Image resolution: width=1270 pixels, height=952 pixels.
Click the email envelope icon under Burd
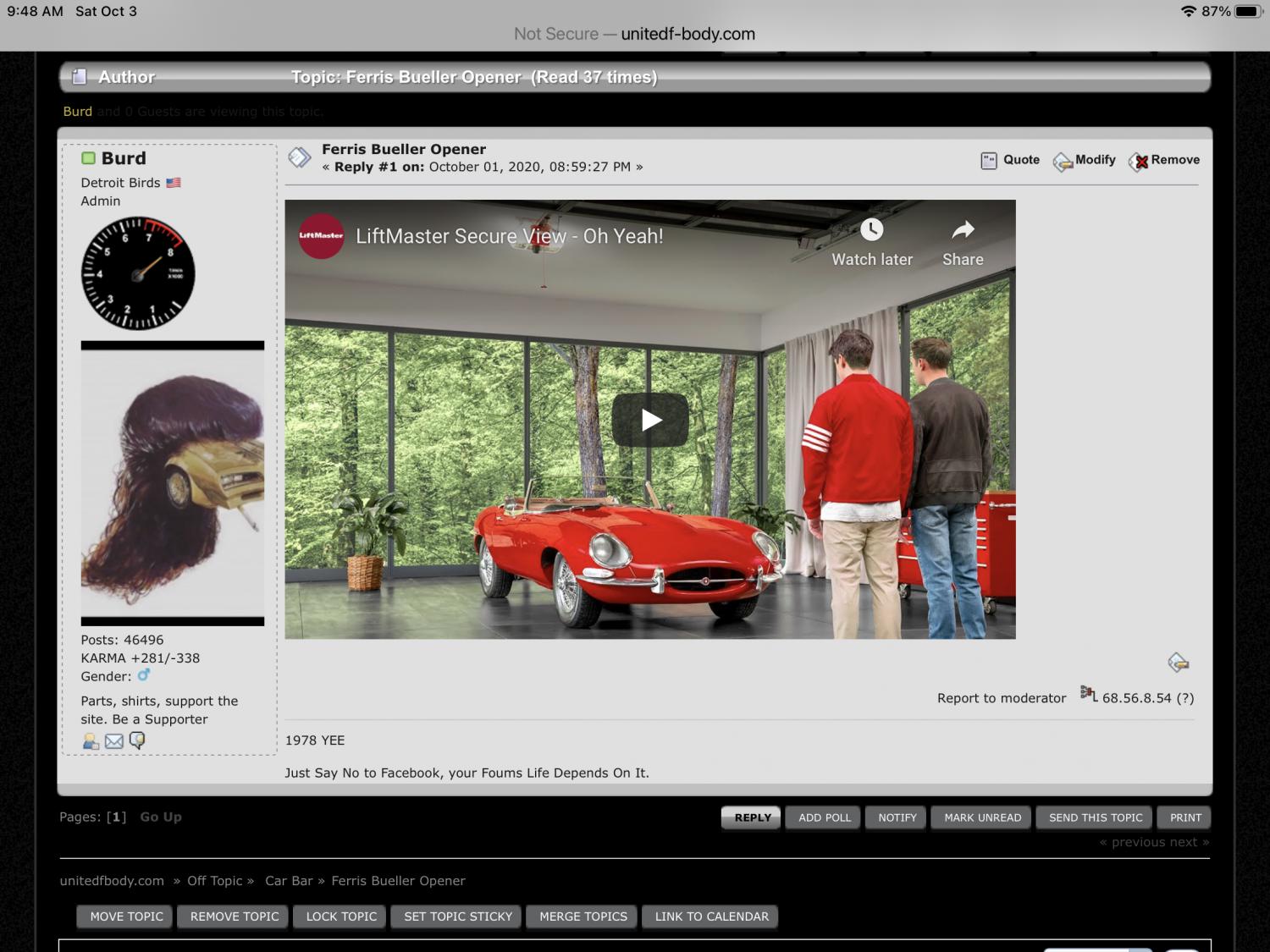pyautogui.click(x=114, y=741)
